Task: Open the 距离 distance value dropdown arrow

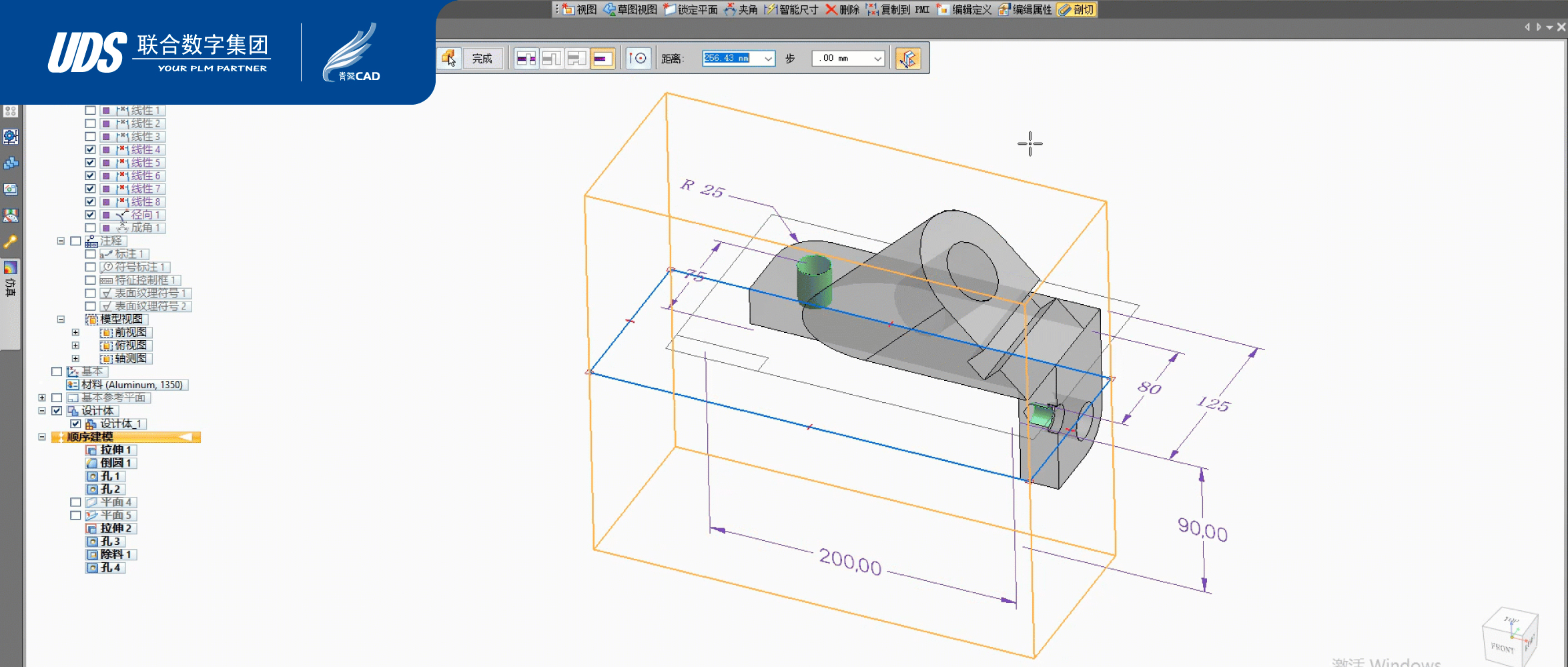Action: click(768, 59)
